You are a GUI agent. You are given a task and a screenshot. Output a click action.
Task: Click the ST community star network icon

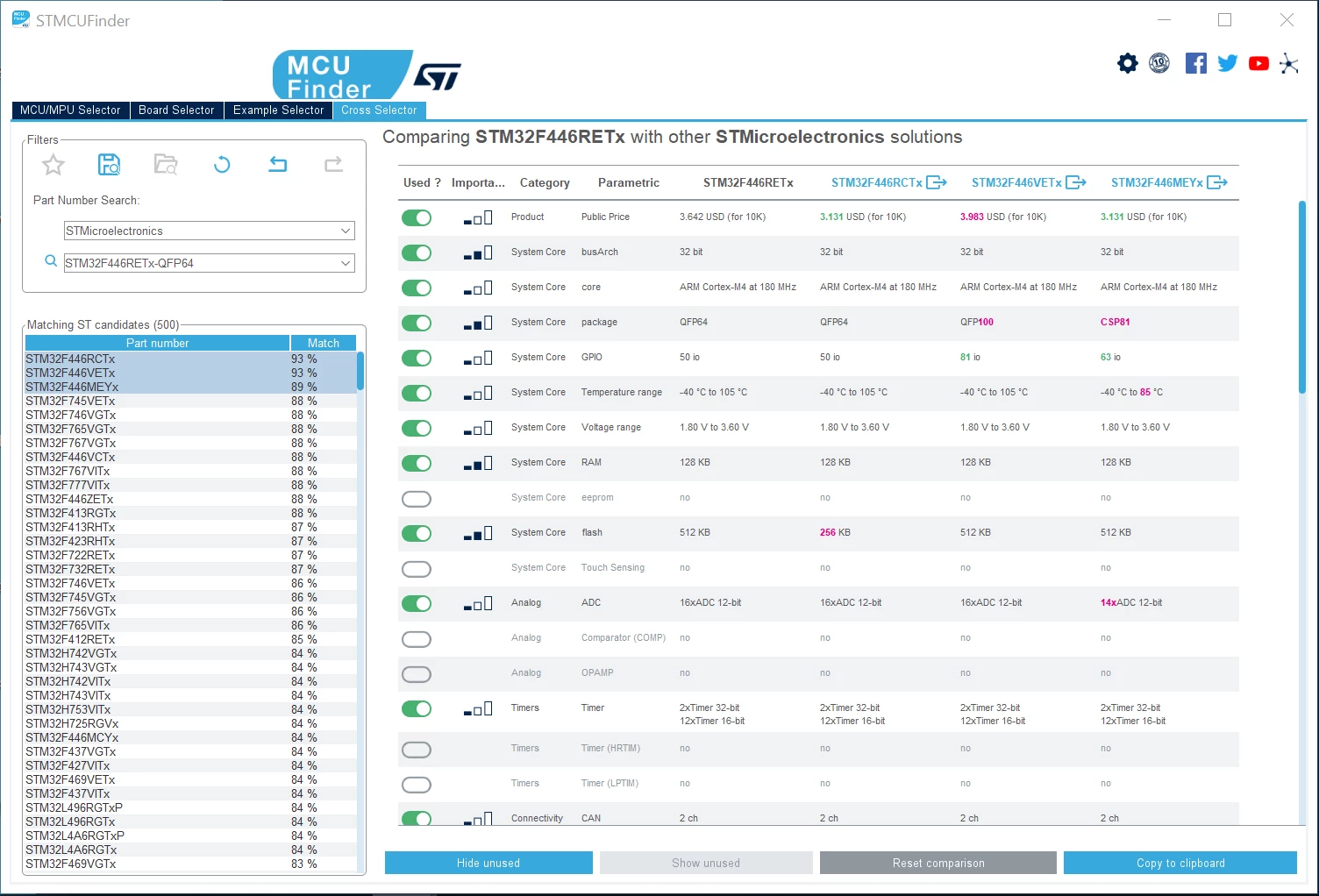click(1288, 63)
